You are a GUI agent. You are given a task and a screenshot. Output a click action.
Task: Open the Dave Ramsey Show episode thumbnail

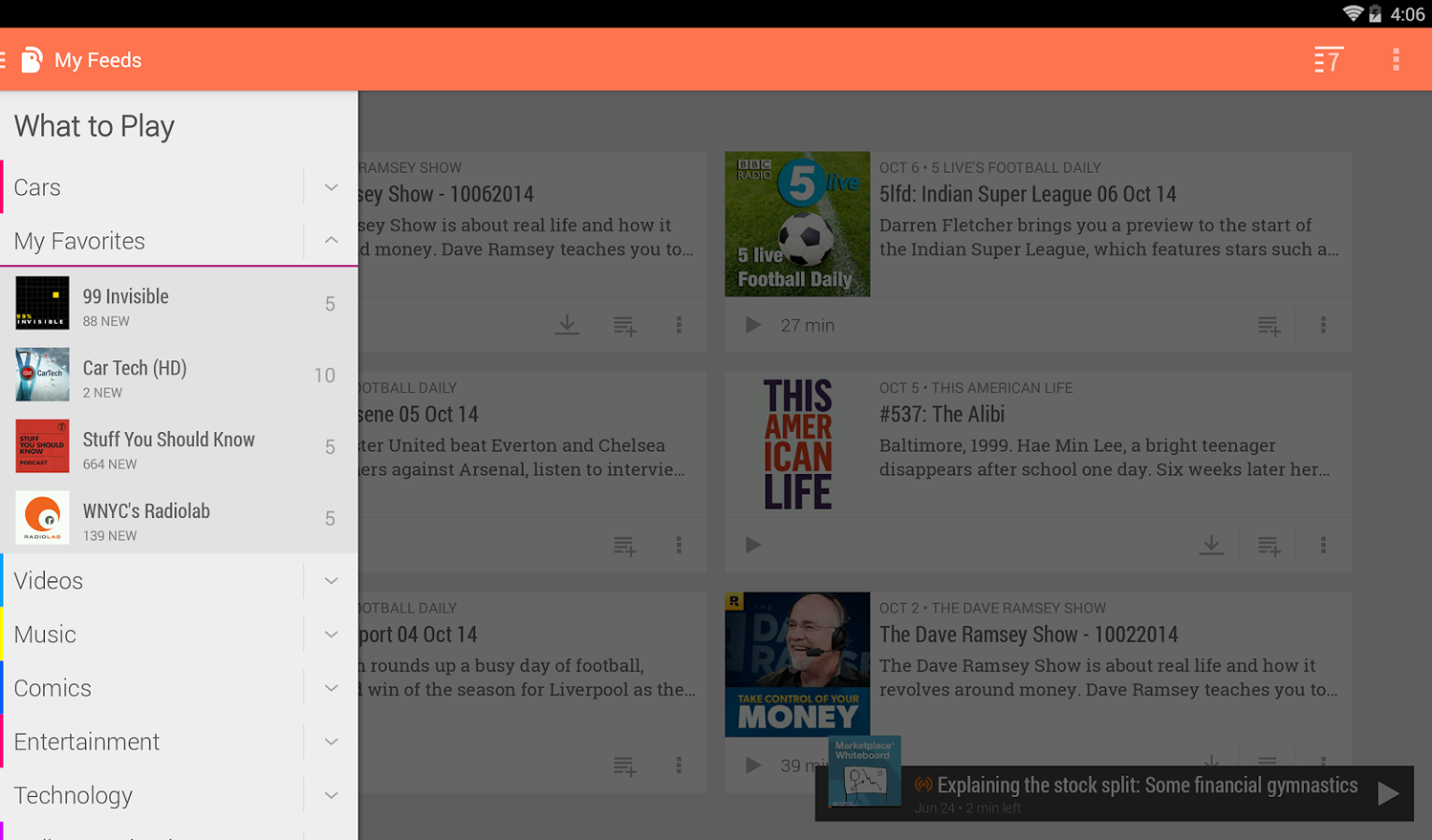tap(797, 665)
